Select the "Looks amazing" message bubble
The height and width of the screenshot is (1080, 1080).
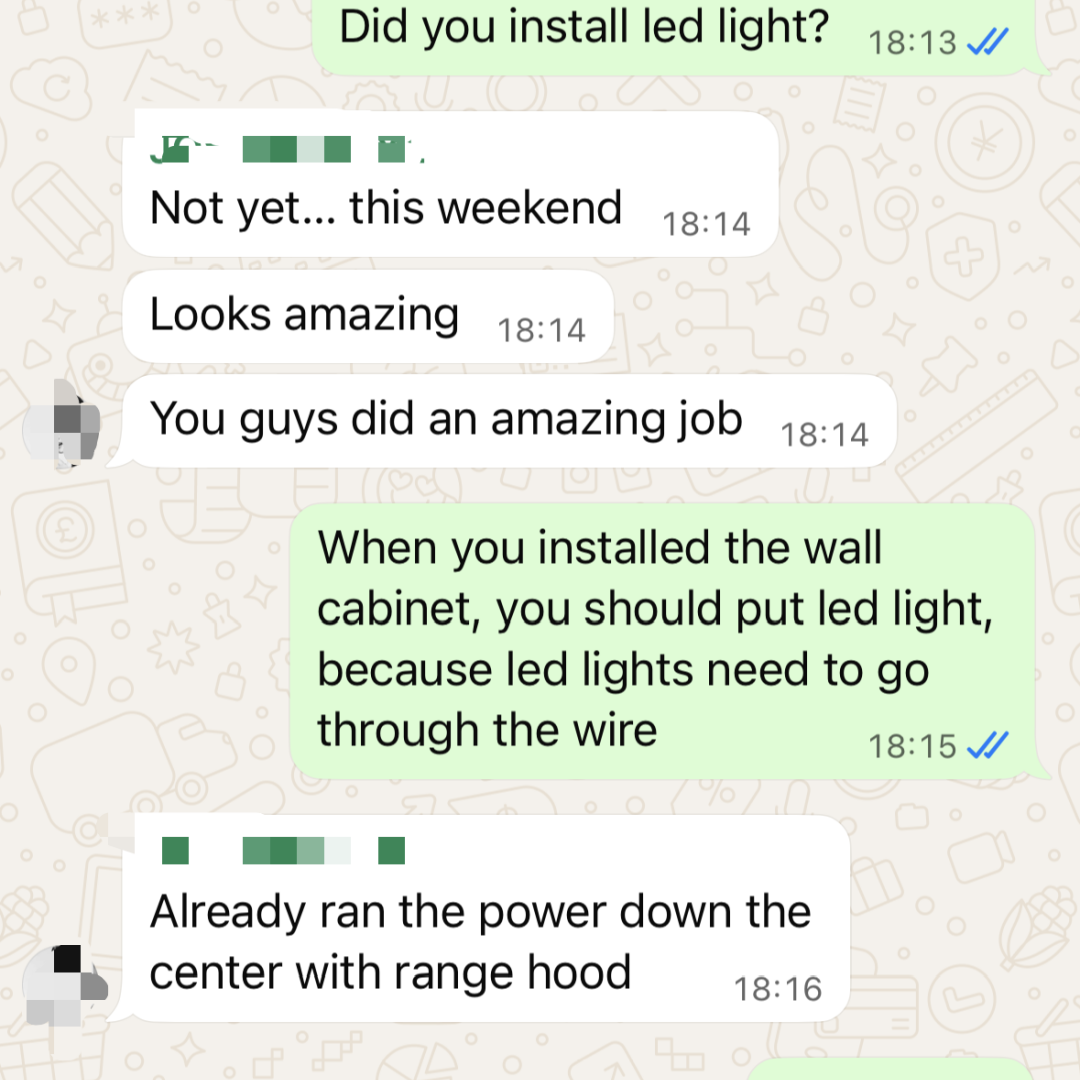click(x=368, y=316)
